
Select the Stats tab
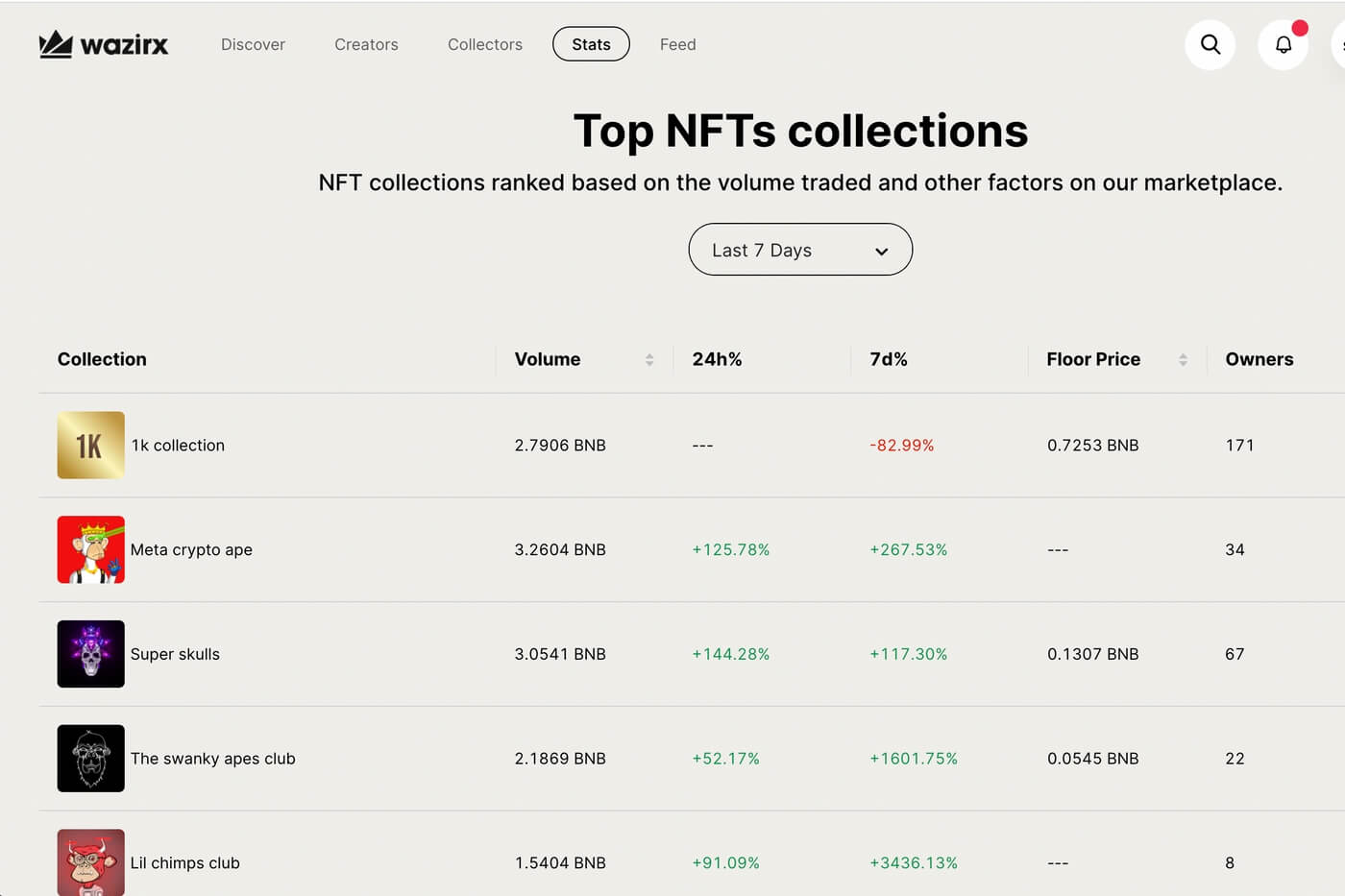pos(591,44)
